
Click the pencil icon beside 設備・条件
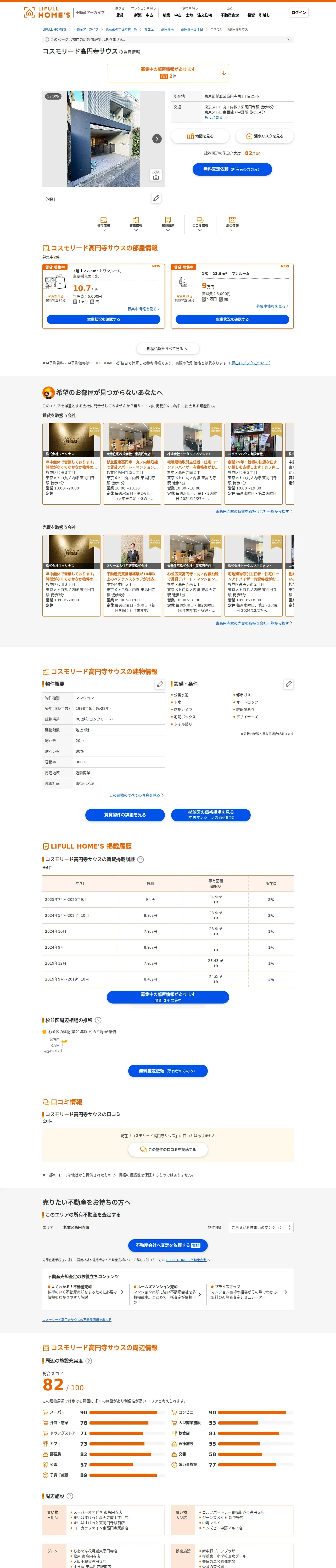[288, 684]
